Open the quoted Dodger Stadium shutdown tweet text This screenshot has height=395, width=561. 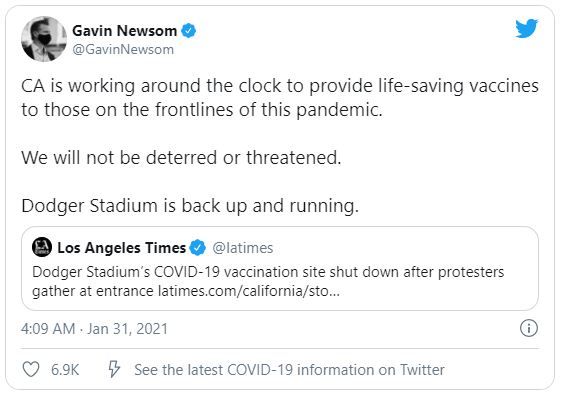pyautogui.click(x=268, y=281)
